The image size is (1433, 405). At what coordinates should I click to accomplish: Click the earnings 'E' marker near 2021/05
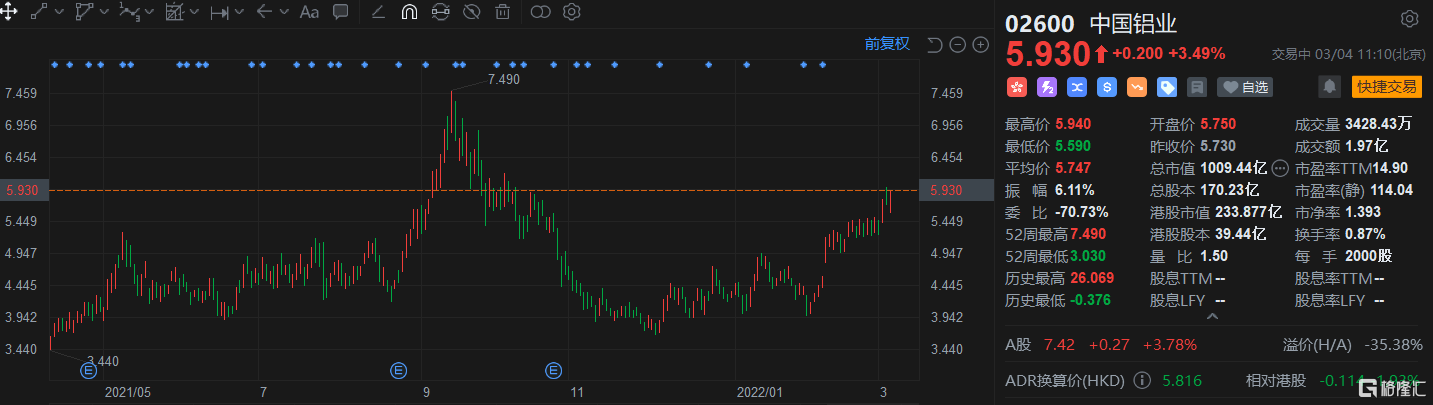(88, 370)
